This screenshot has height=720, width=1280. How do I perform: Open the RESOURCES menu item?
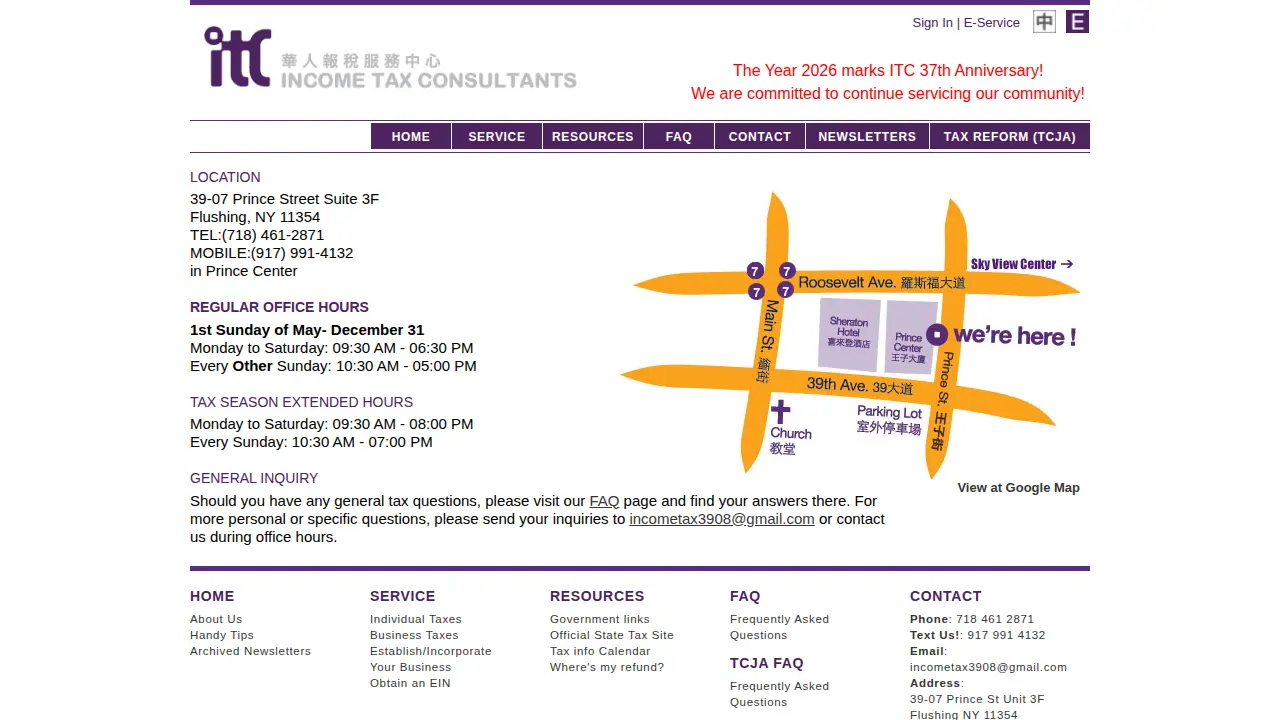coord(593,136)
